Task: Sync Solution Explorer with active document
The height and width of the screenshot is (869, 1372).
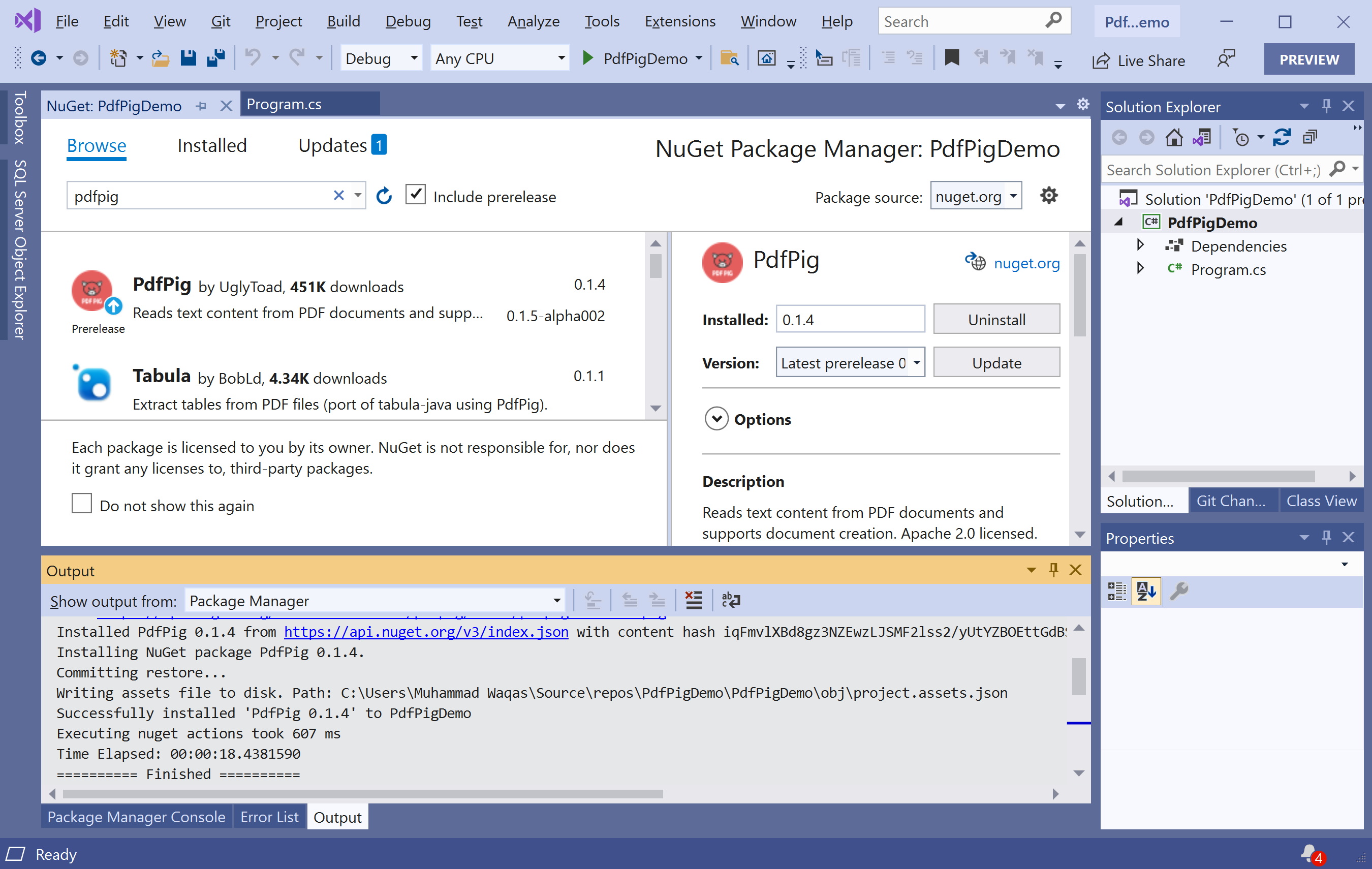Action: pos(1282,137)
